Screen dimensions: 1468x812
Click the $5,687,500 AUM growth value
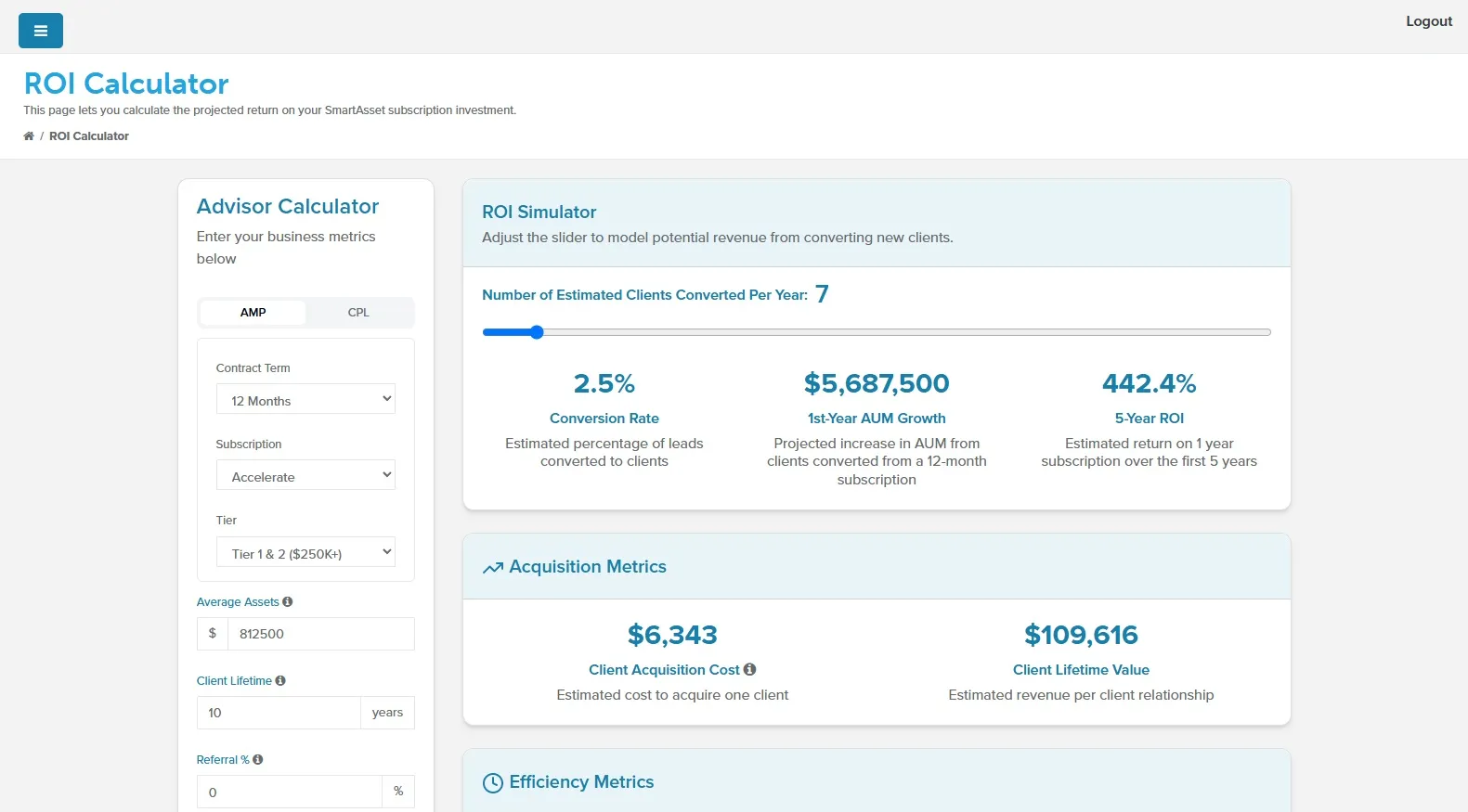[877, 383]
